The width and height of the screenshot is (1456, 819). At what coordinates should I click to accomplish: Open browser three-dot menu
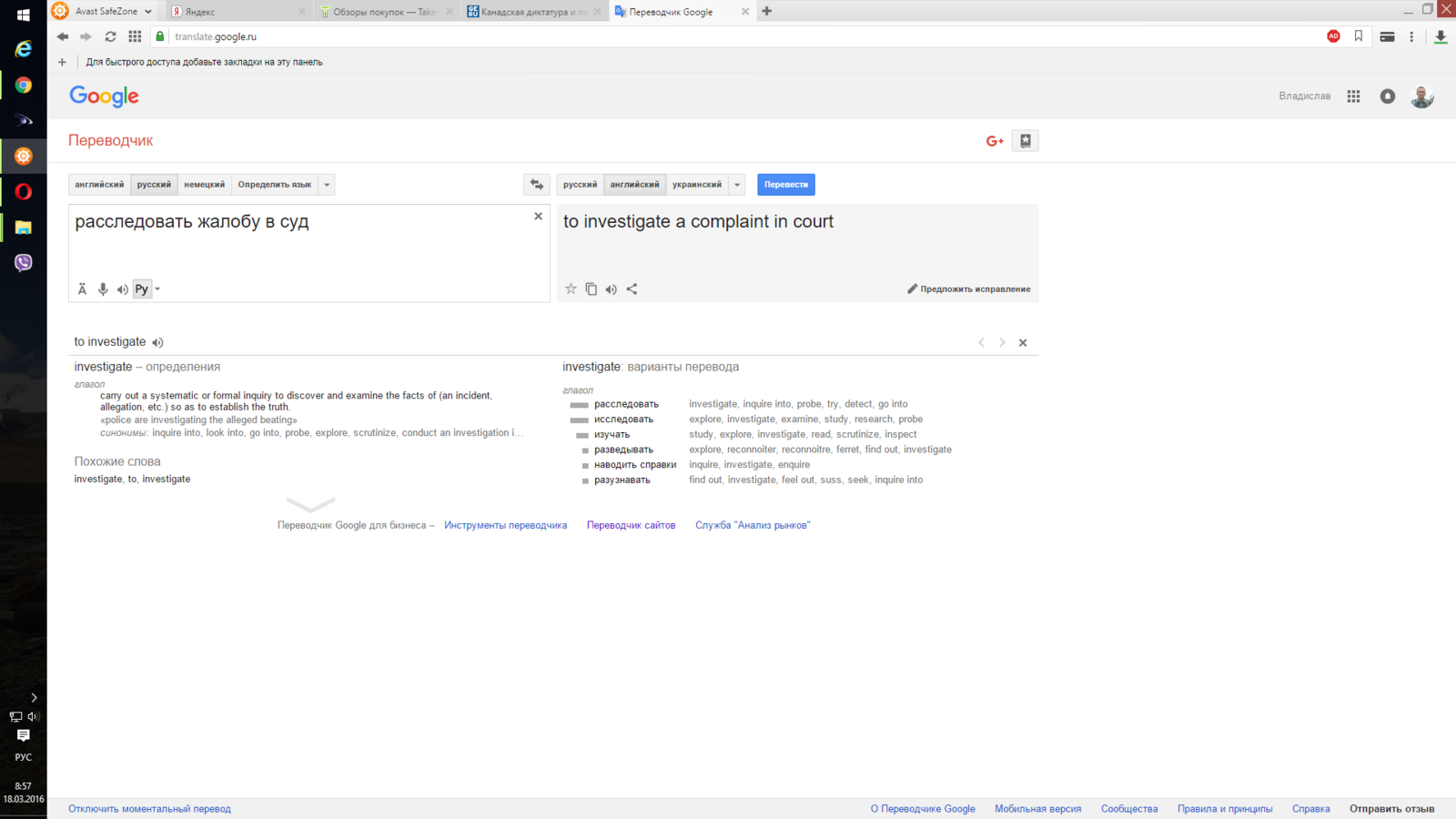click(1411, 37)
